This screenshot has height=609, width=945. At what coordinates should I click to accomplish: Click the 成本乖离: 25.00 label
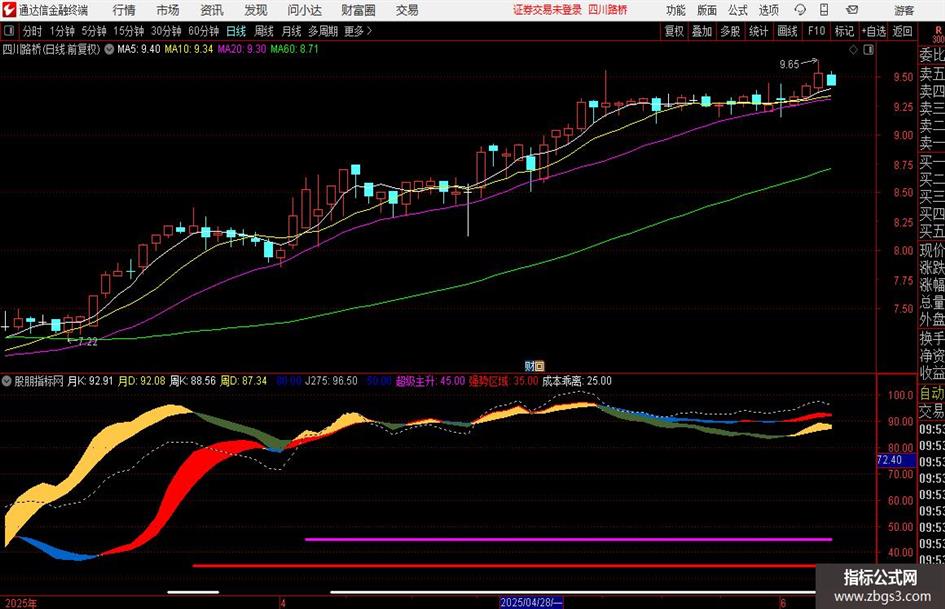[577, 381]
